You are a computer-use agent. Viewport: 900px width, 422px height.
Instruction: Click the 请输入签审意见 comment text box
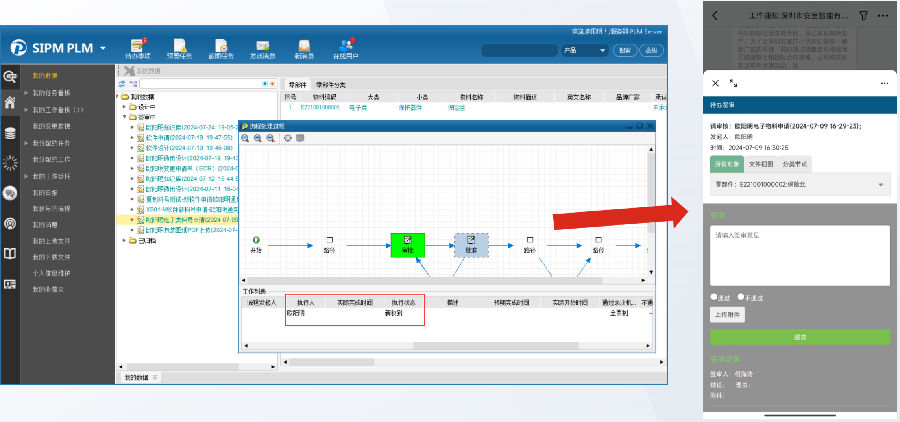(799, 255)
